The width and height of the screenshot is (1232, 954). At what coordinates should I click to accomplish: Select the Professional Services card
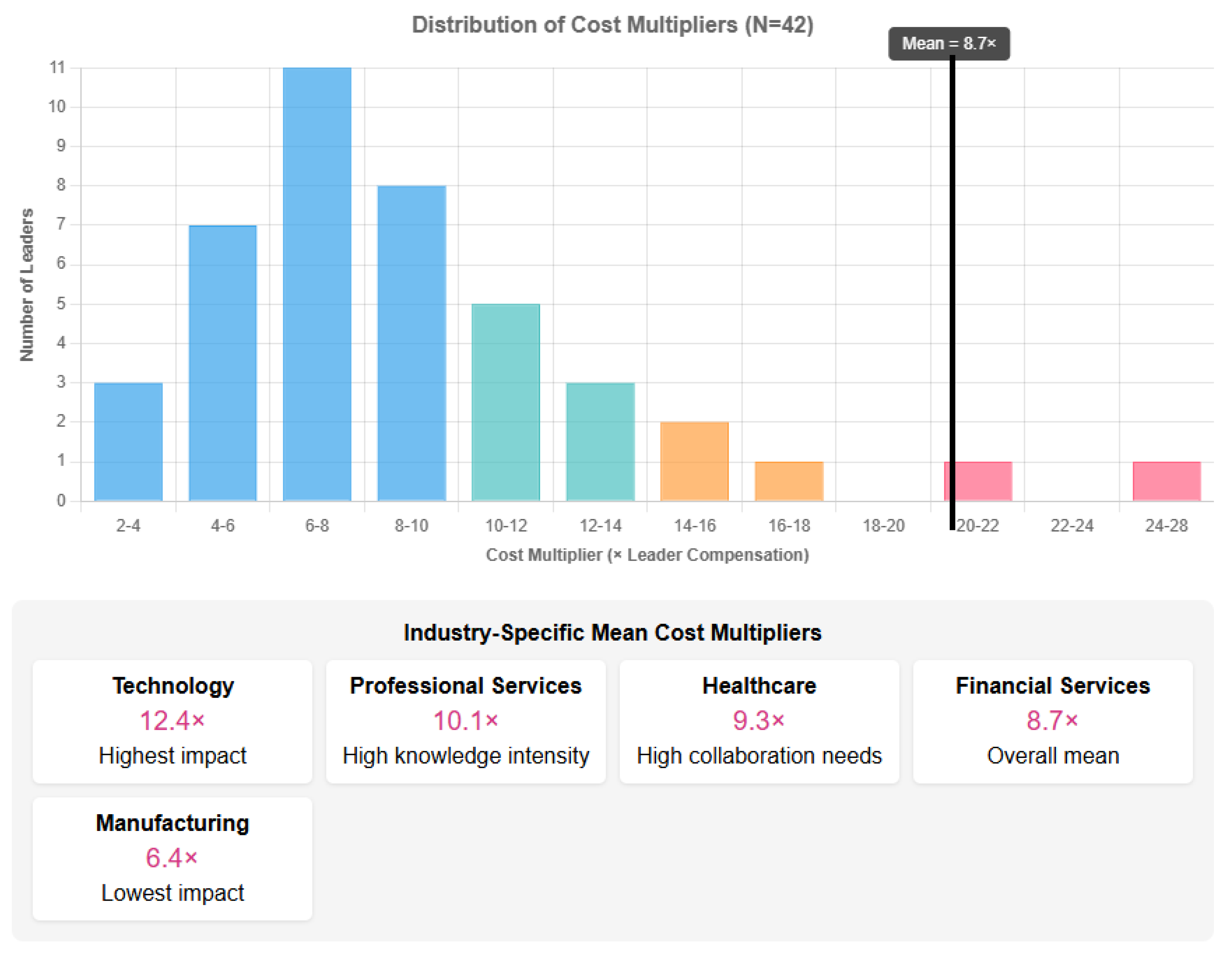tap(466, 721)
